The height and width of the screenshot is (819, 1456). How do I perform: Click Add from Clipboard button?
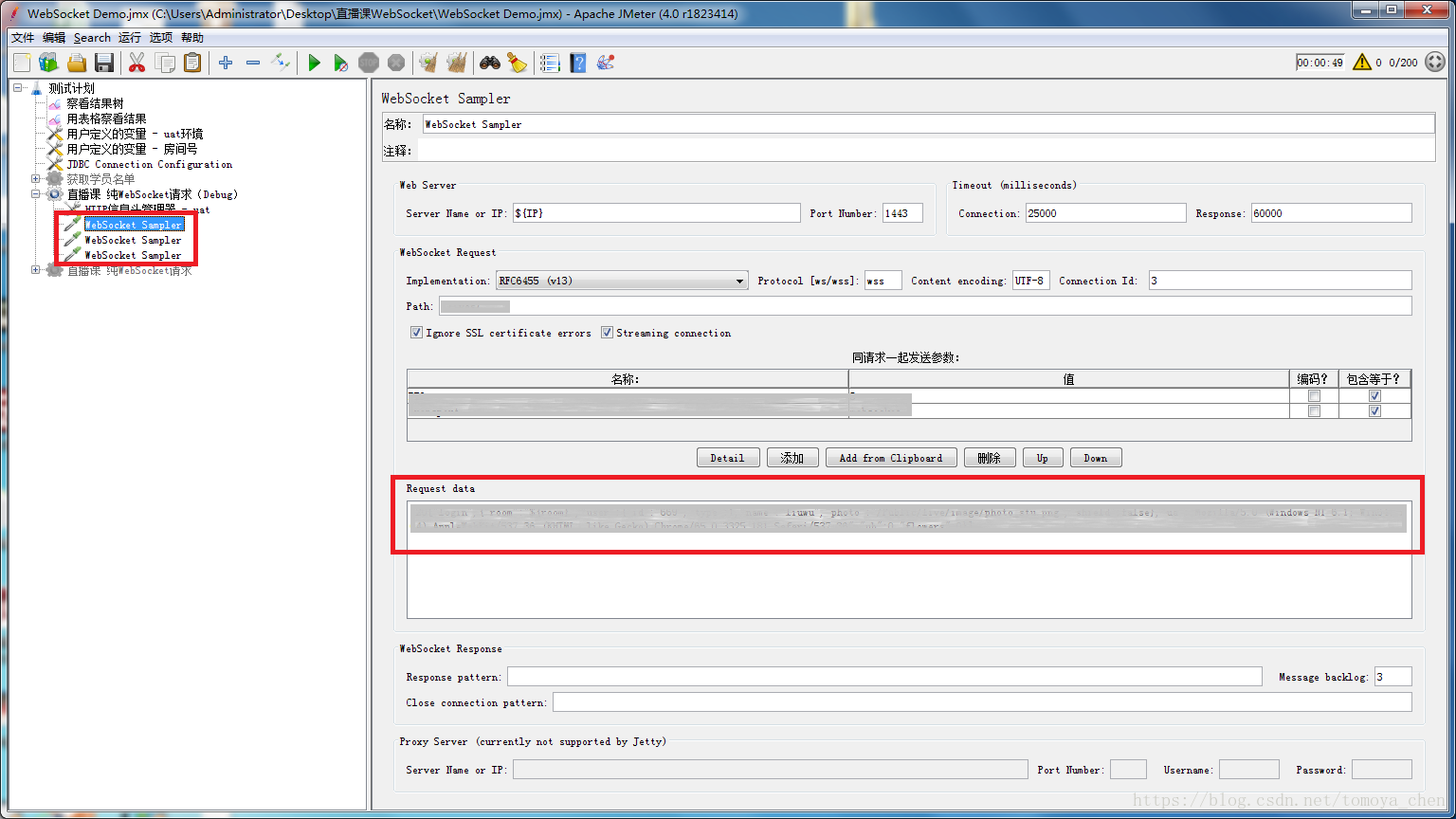coord(891,458)
